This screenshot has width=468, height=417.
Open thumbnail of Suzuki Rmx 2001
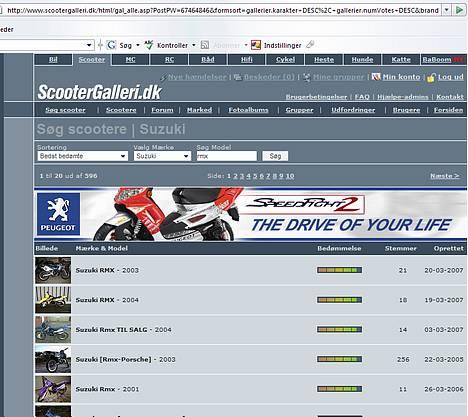click(x=53, y=389)
